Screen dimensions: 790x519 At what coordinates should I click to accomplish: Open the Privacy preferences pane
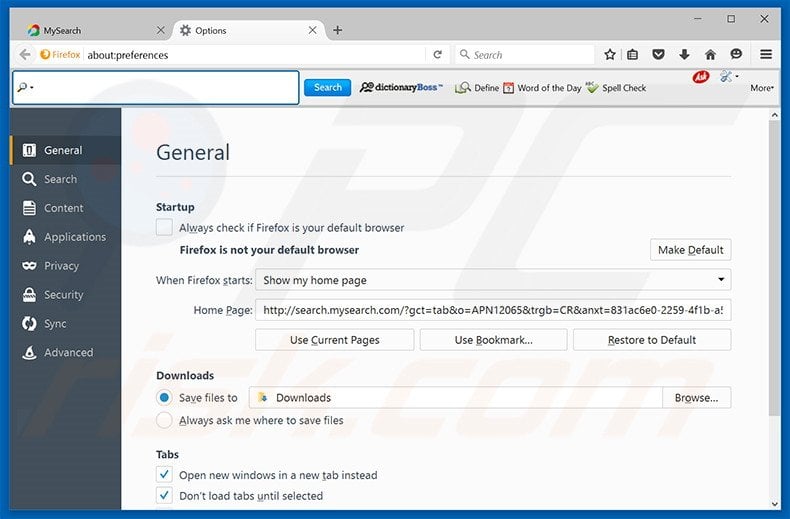point(65,266)
